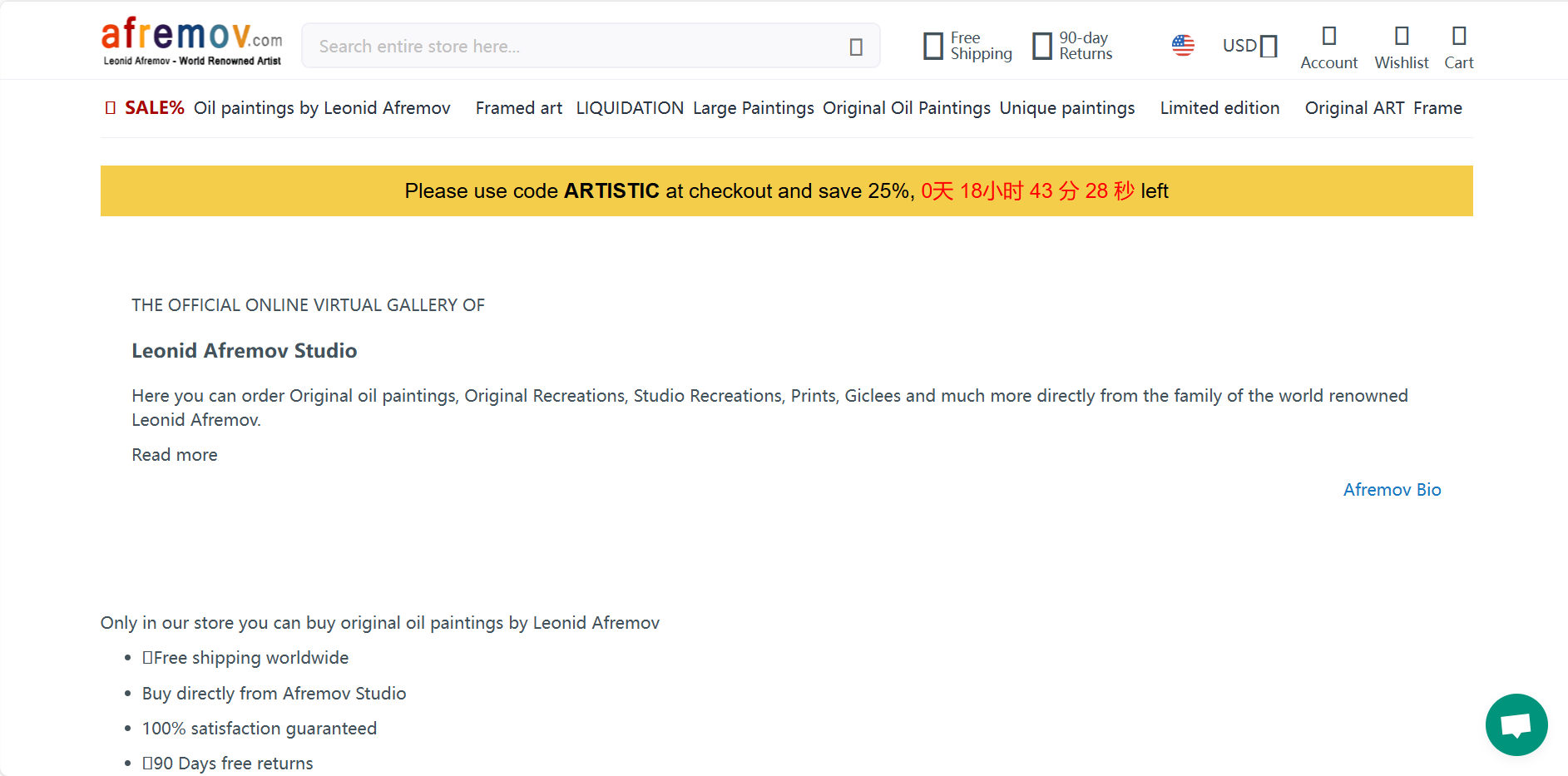This screenshot has width=1568, height=776.
Task: Focus the store search field
Action: click(x=574, y=47)
